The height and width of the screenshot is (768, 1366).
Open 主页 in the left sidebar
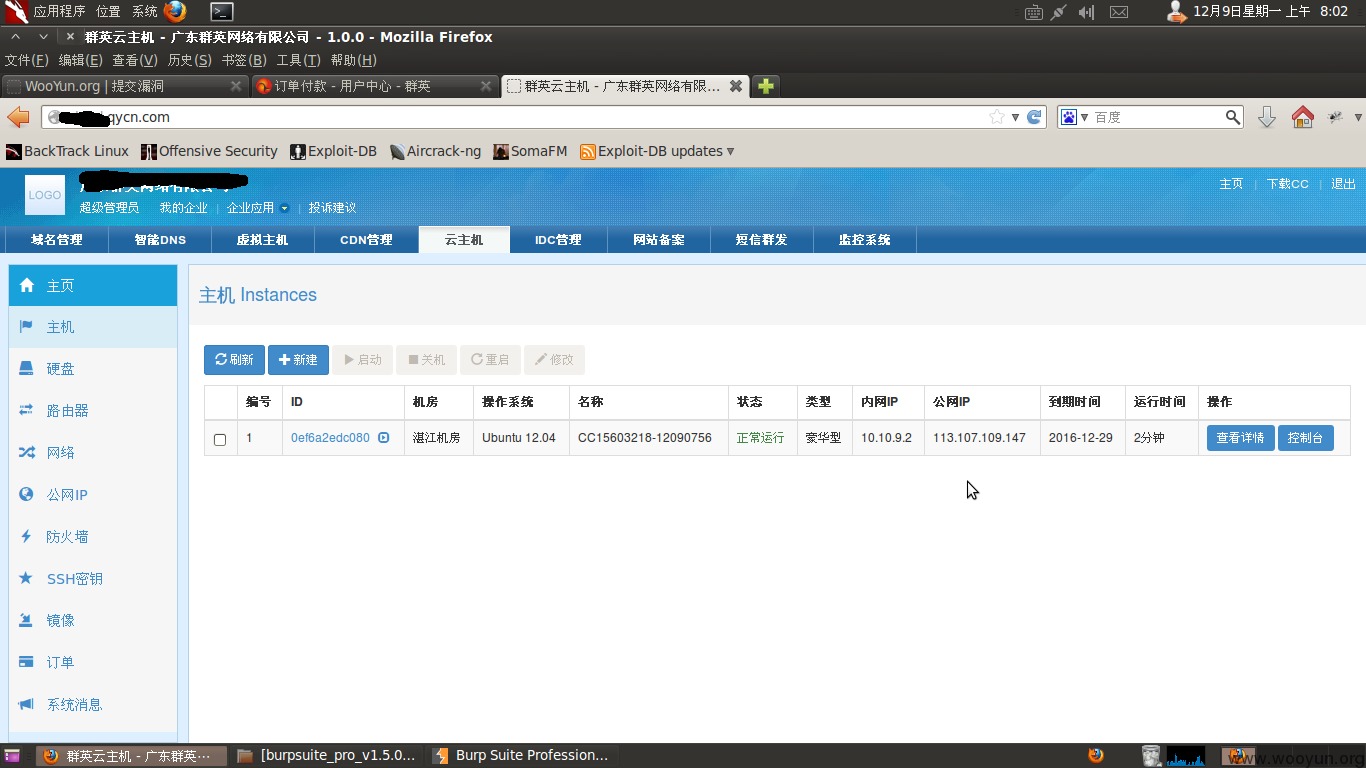93,285
